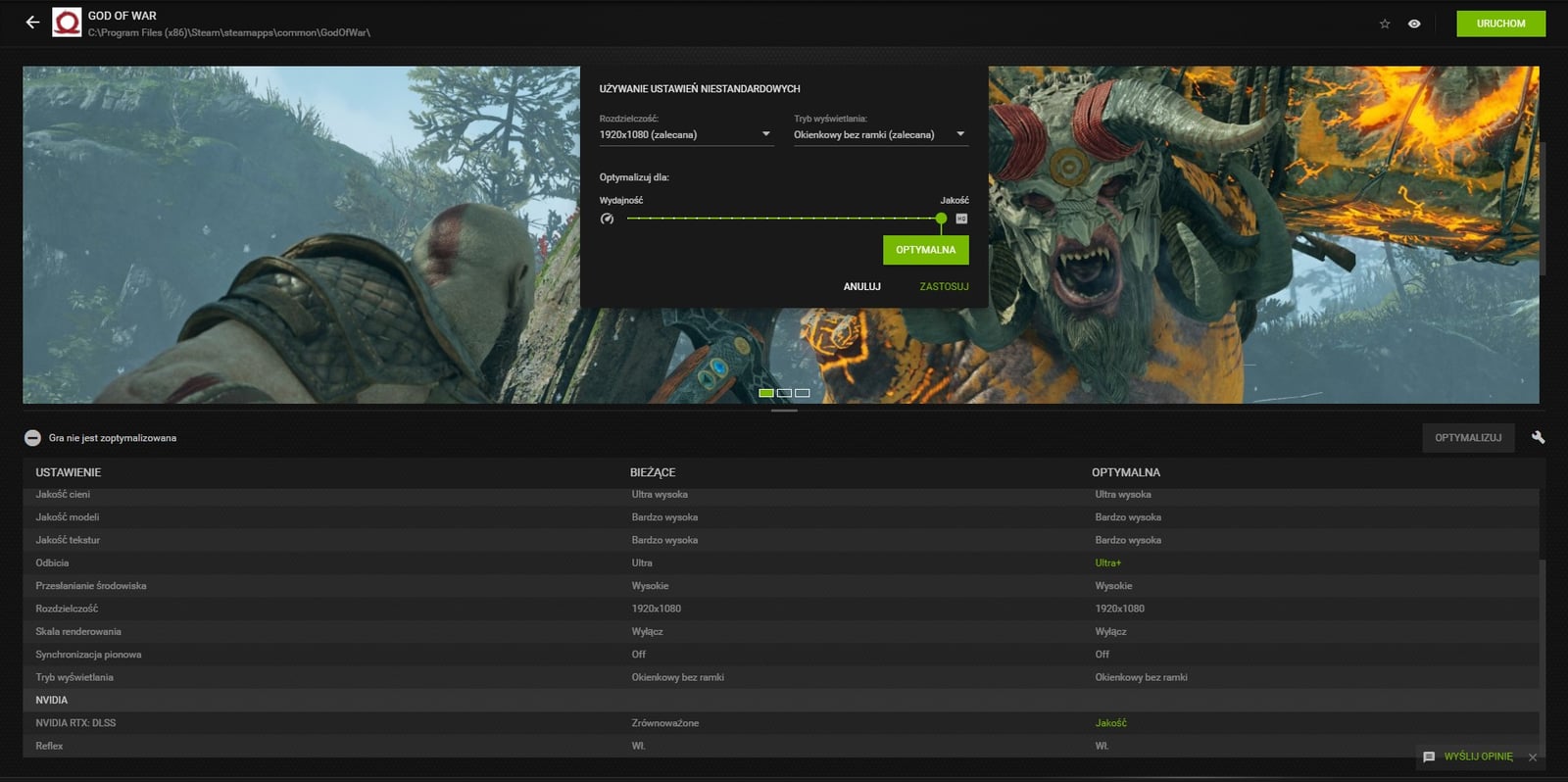
Task: Select the Reflex setting row
Action: coord(780,746)
